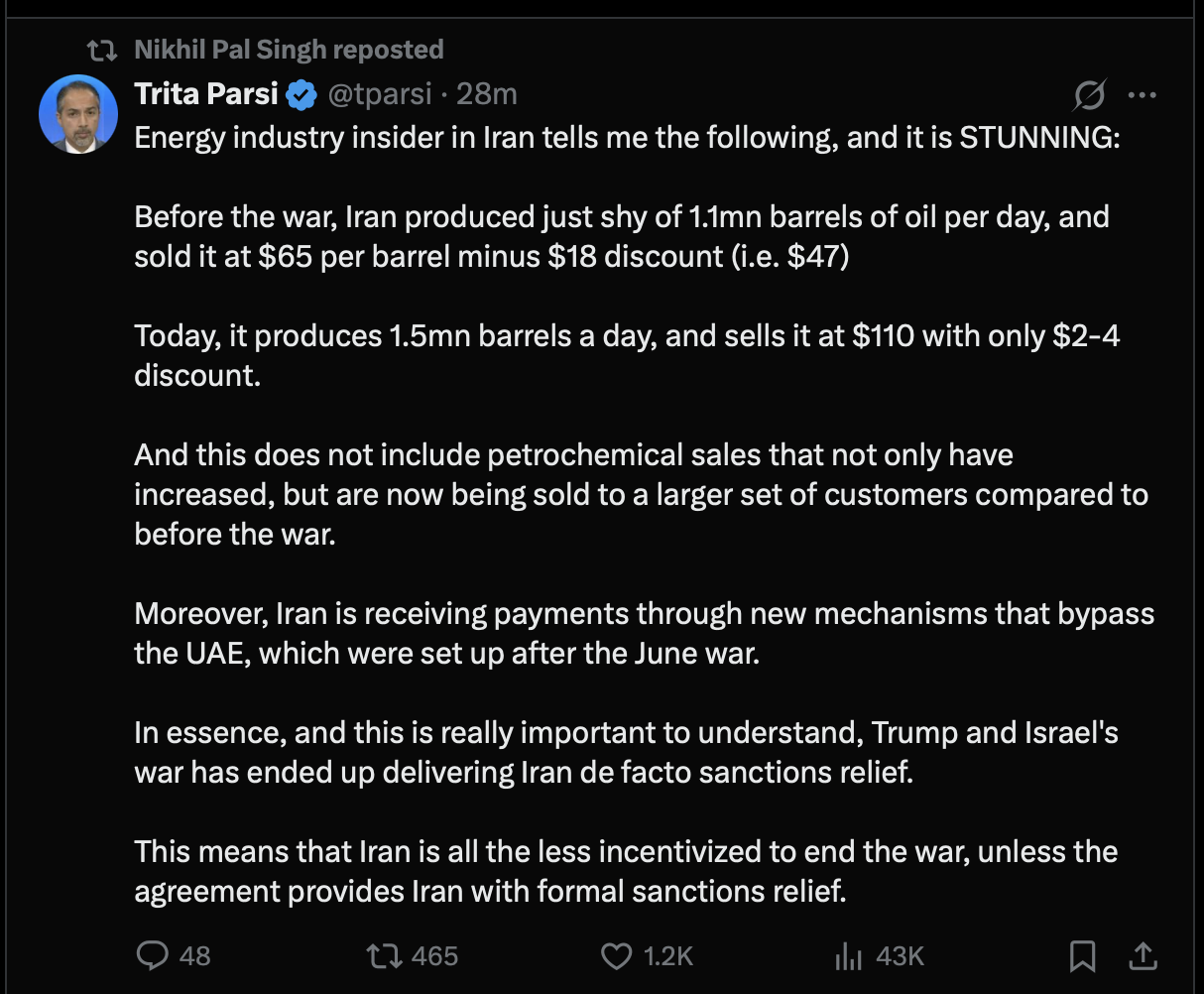The image size is (1204, 994).
Task: Bookmark this post
Action: pyautogui.click(x=1082, y=955)
